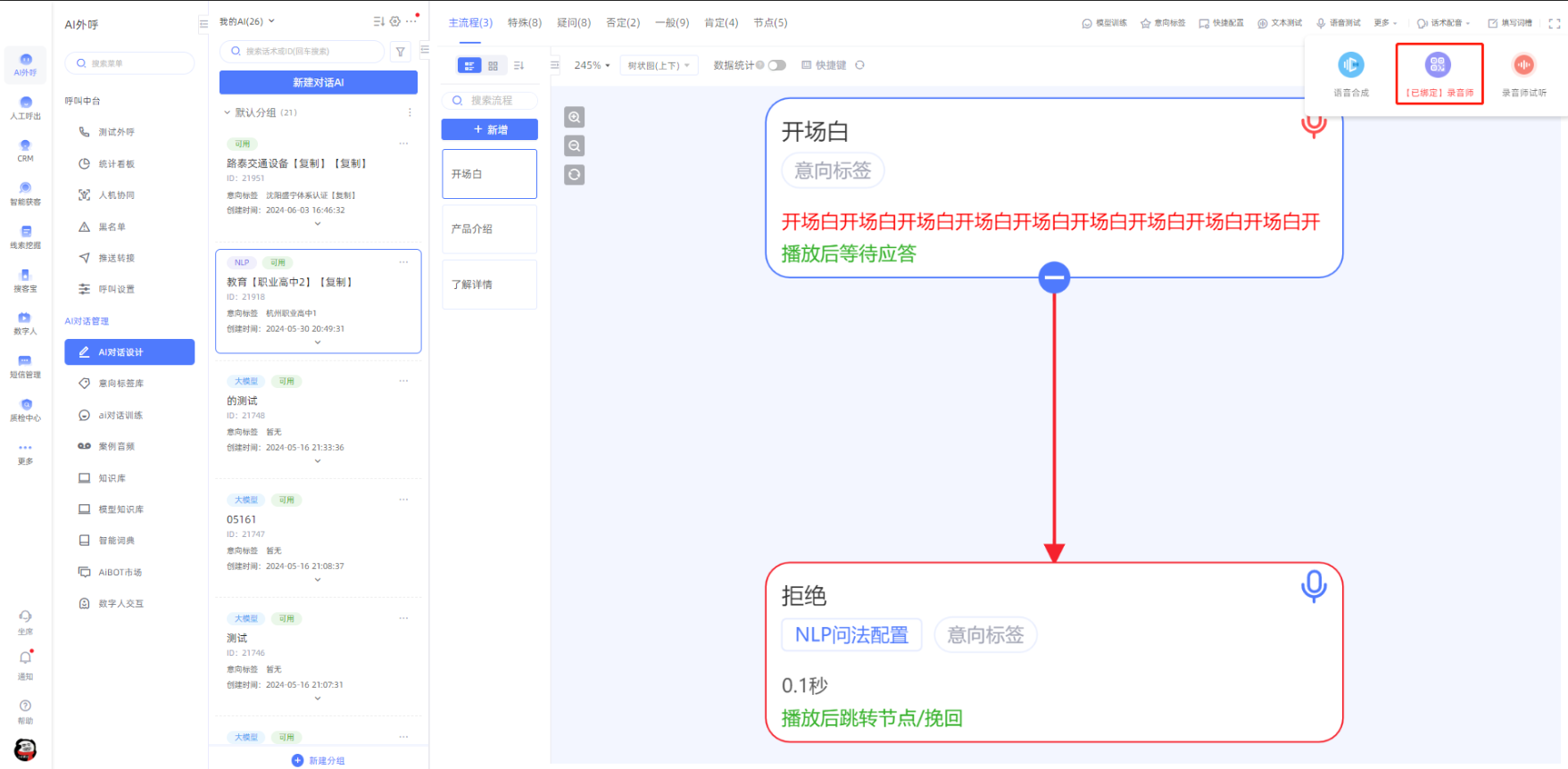Switch to the 节点(5) tab
The width and height of the screenshot is (1568, 769).
pos(770,22)
